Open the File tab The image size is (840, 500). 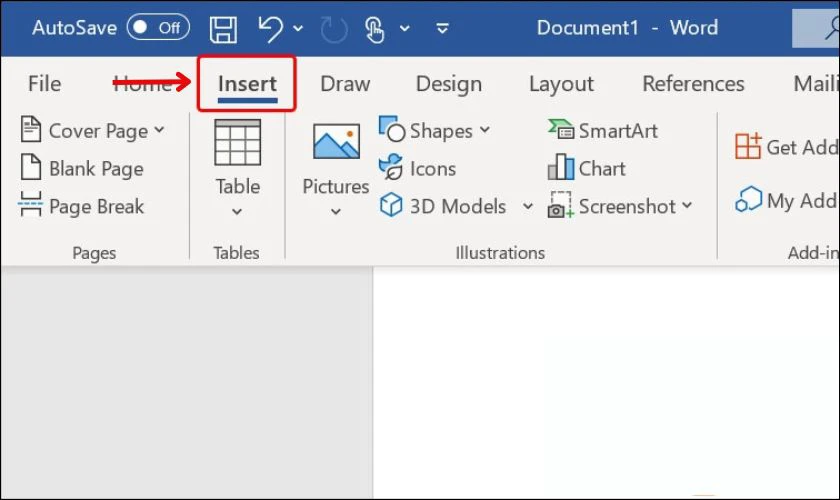[x=44, y=84]
